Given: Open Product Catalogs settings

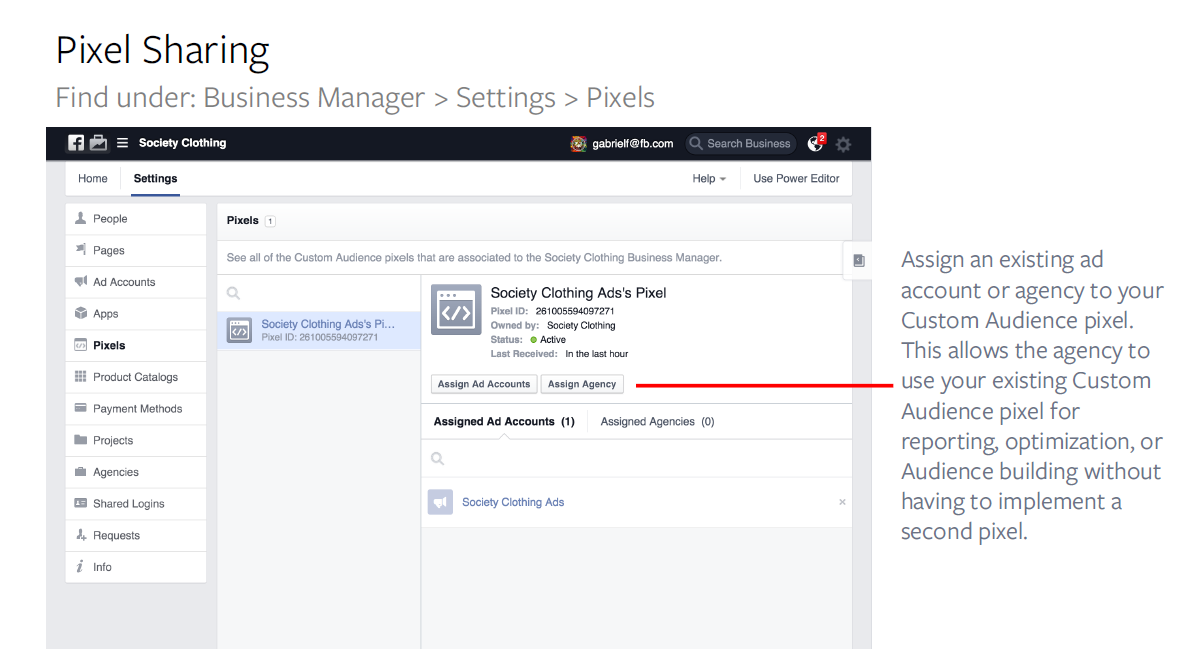Looking at the screenshot, I should coord(136,377).
